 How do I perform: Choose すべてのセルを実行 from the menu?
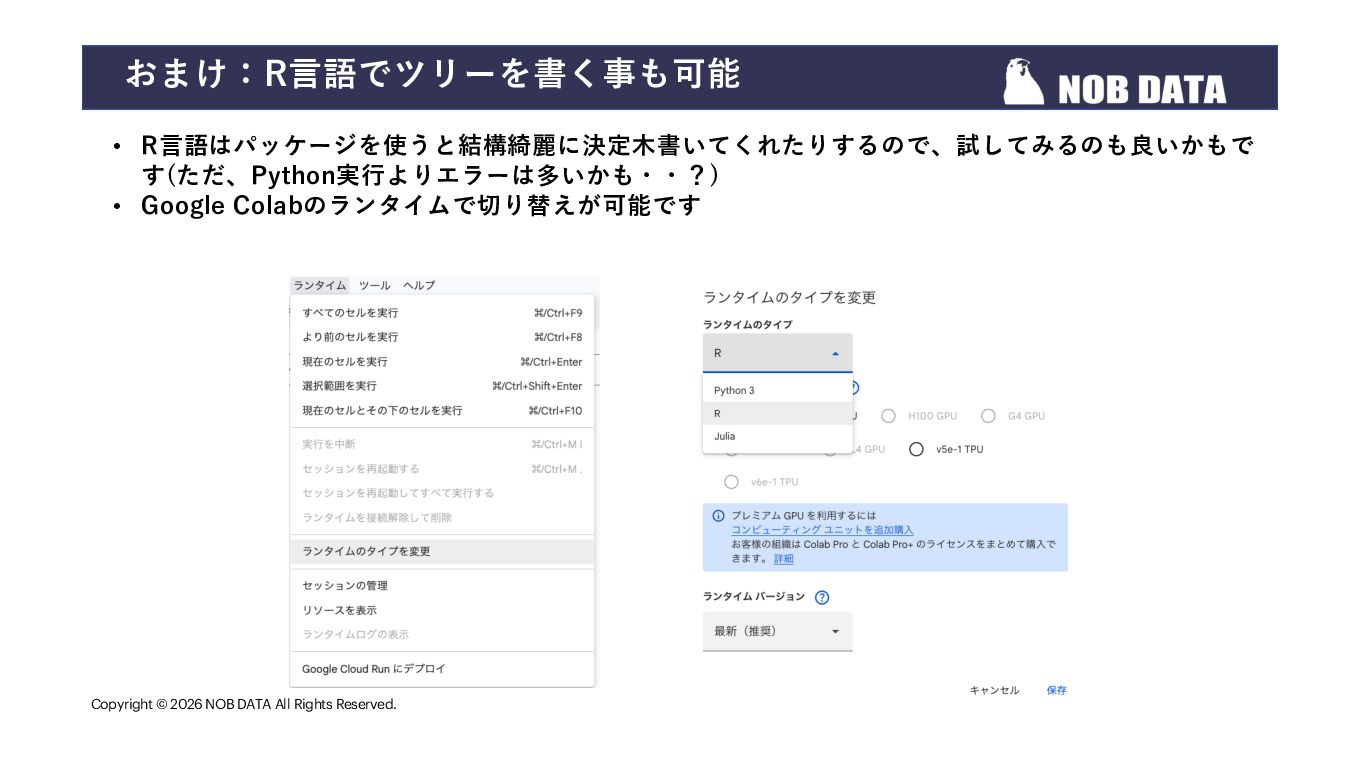[442, 313]
